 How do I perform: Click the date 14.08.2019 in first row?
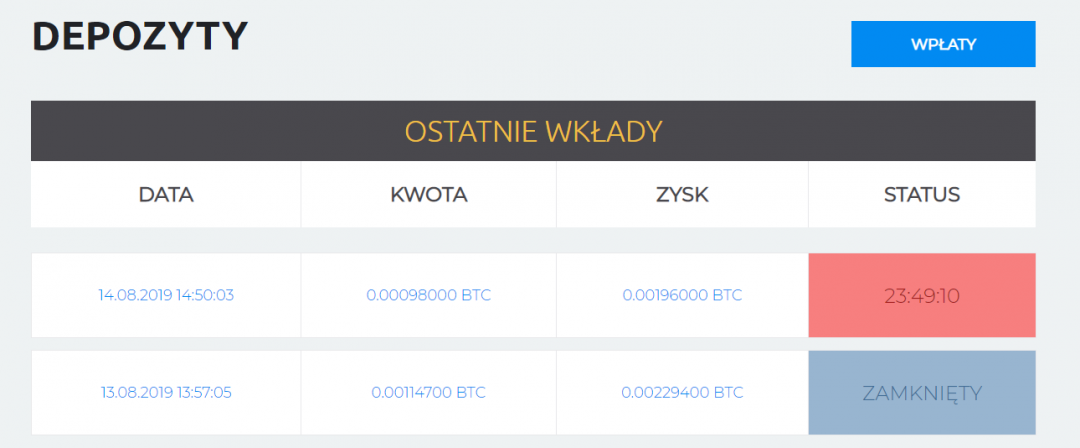point(135,295)
